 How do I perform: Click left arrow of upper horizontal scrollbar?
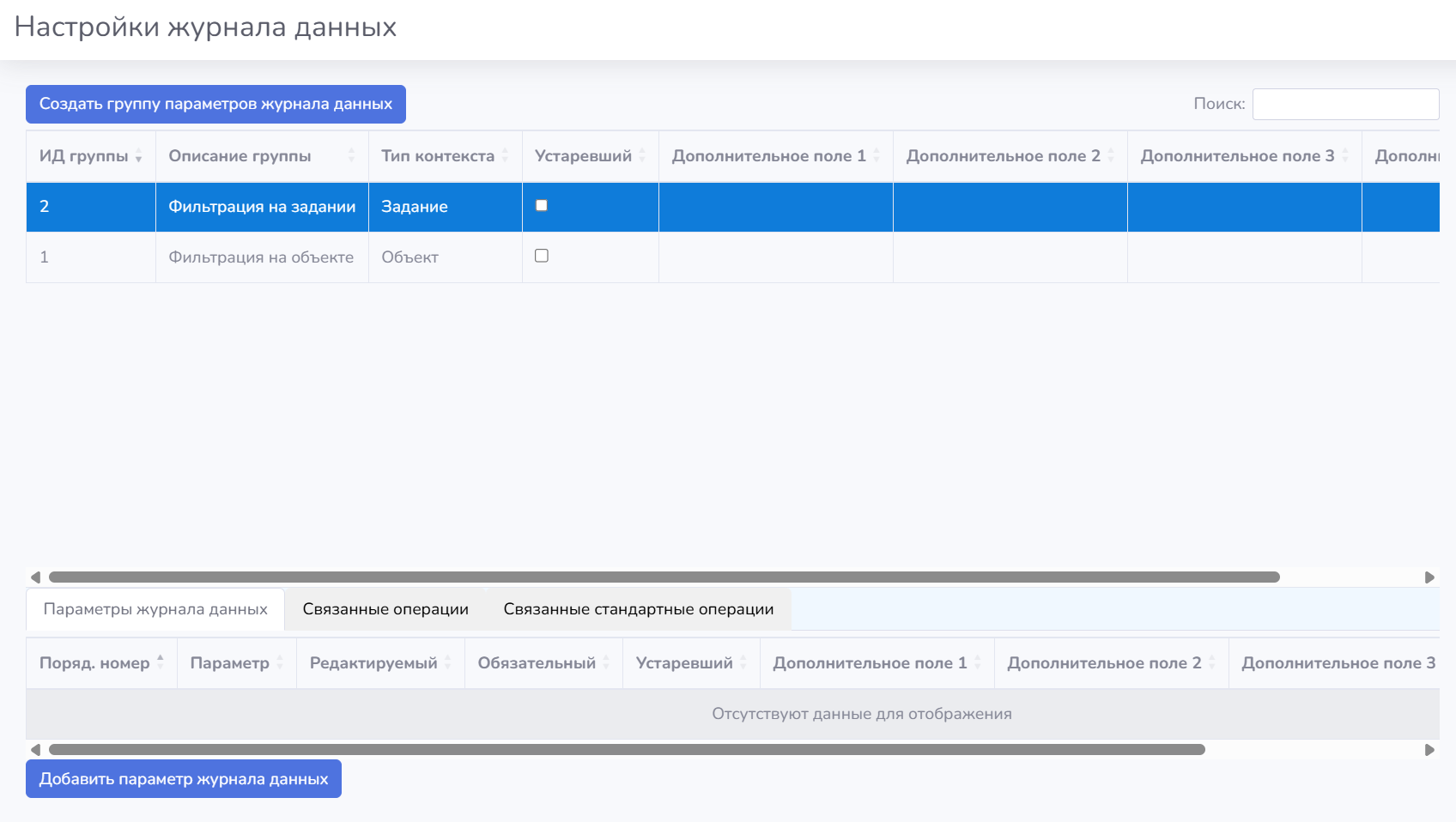[35, 577]
